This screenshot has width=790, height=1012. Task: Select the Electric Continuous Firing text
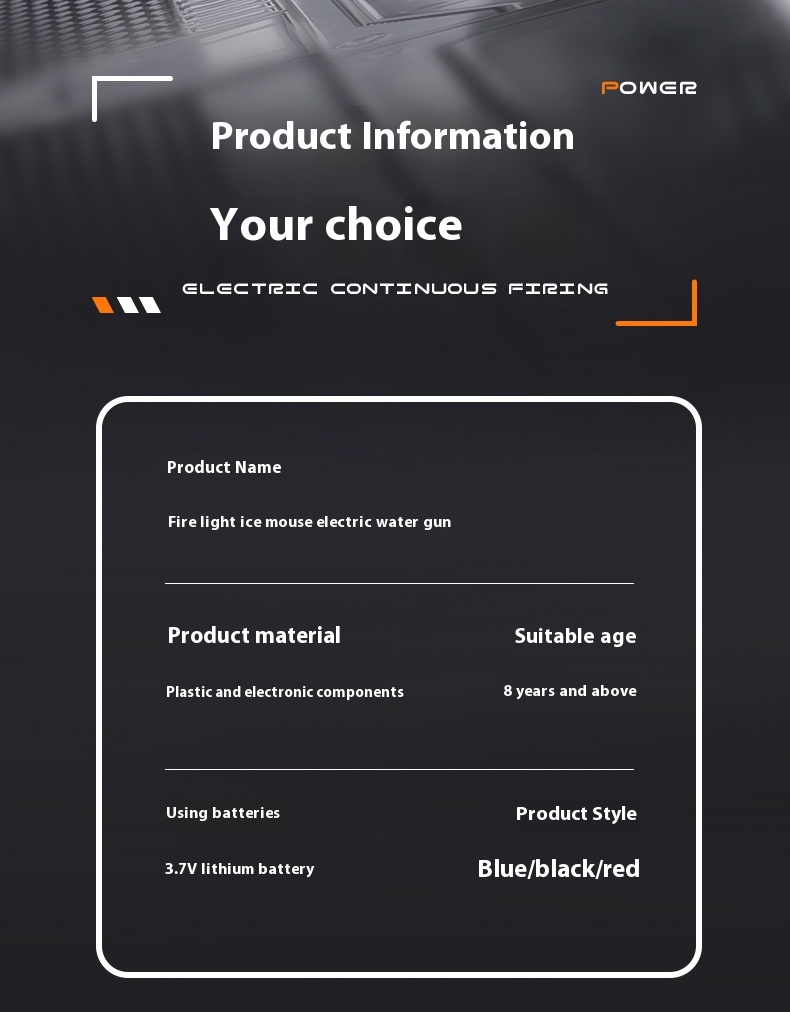395,288
